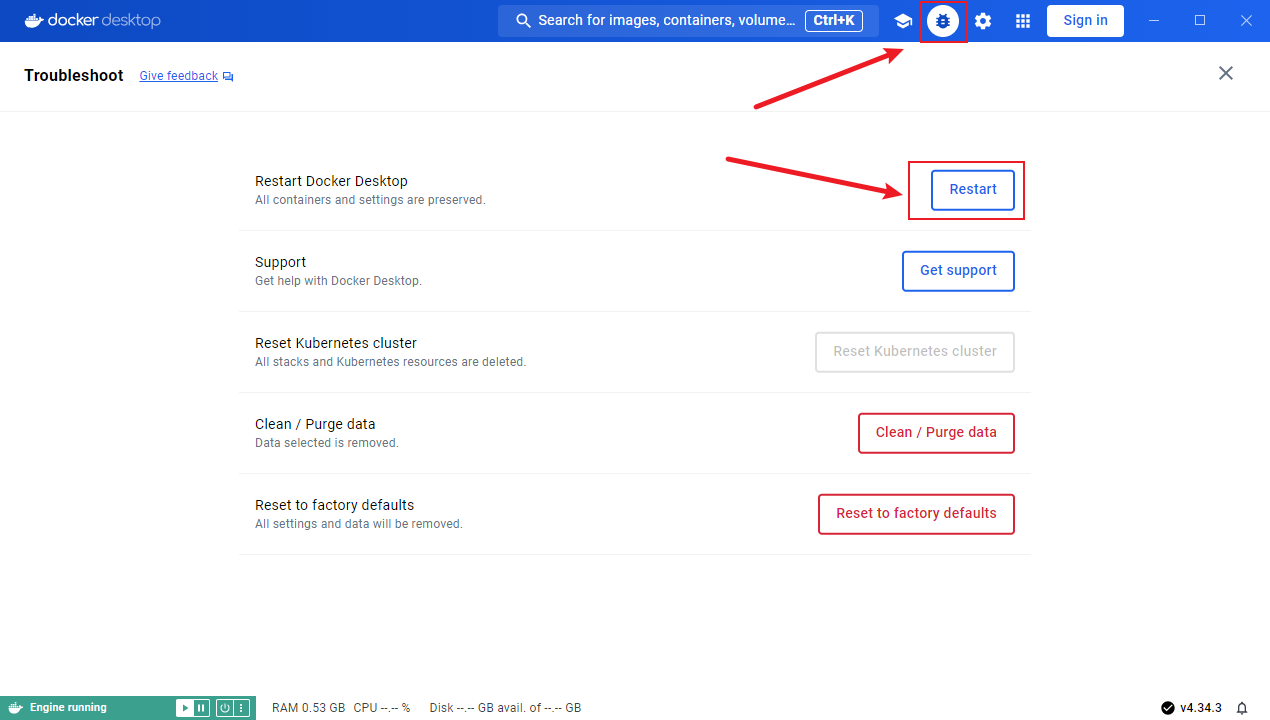Image resolution: width=1270 pixels, height=720 pixels.
Task: Close the Troubleshoot panel with X
Action: pos(1226,73)
